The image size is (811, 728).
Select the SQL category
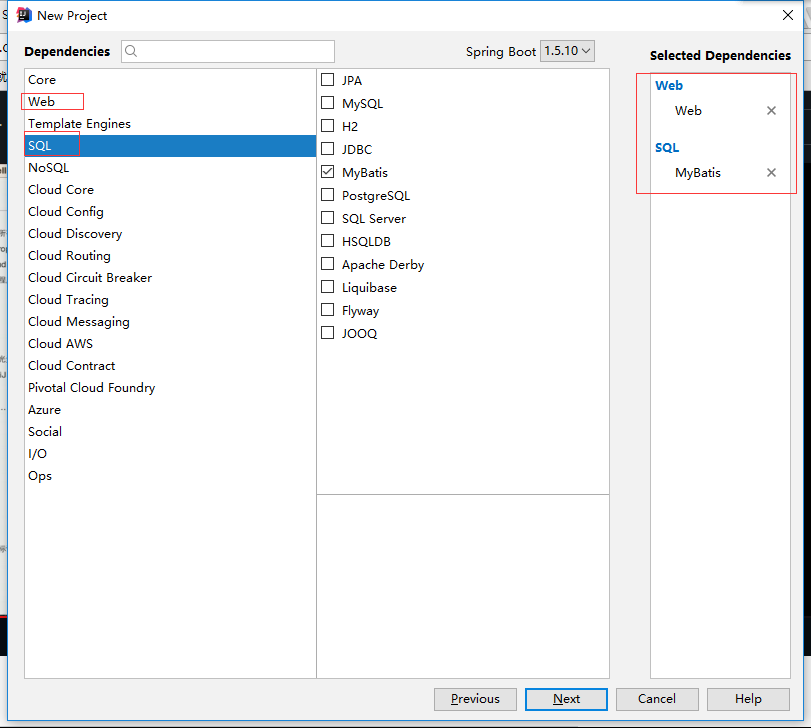coord(170,146)
